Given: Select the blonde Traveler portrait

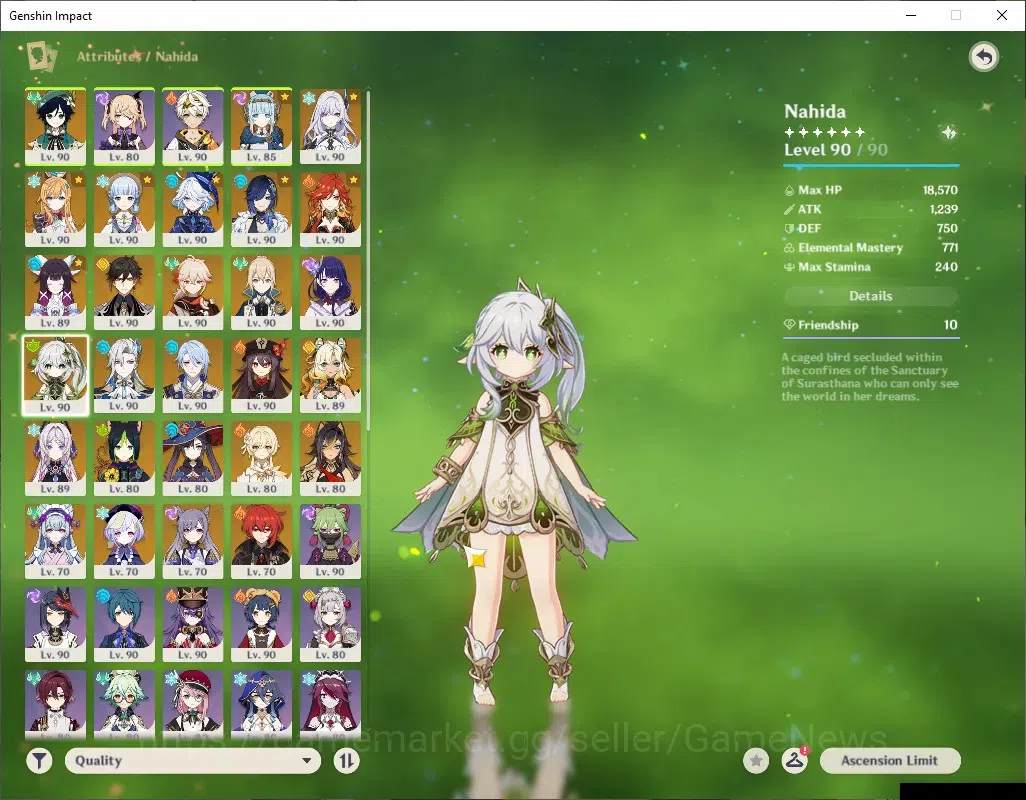Looking at the screenshot, I should (262, 459).
